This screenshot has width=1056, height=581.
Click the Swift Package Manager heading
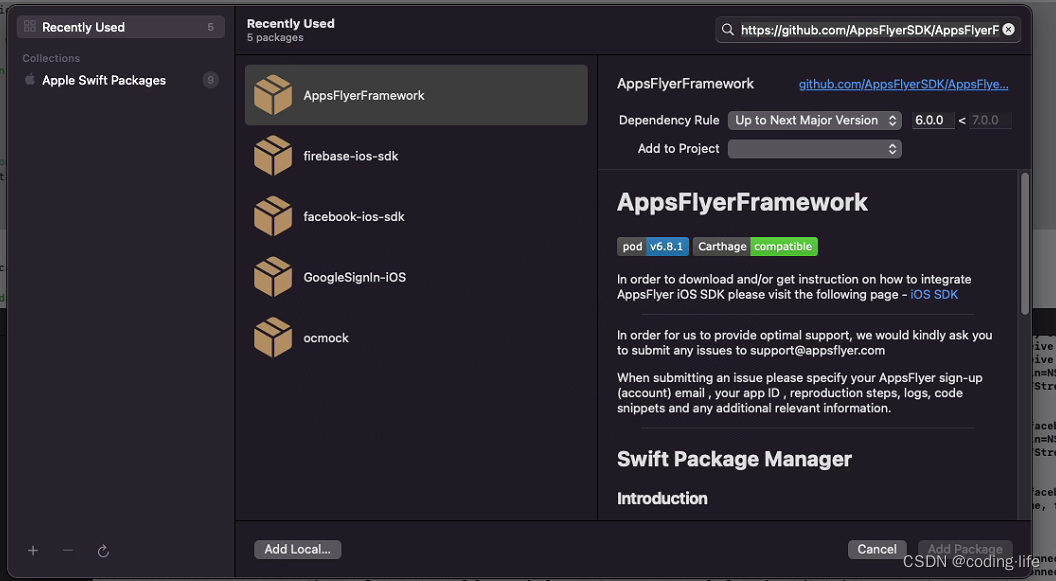pos(734,459)
